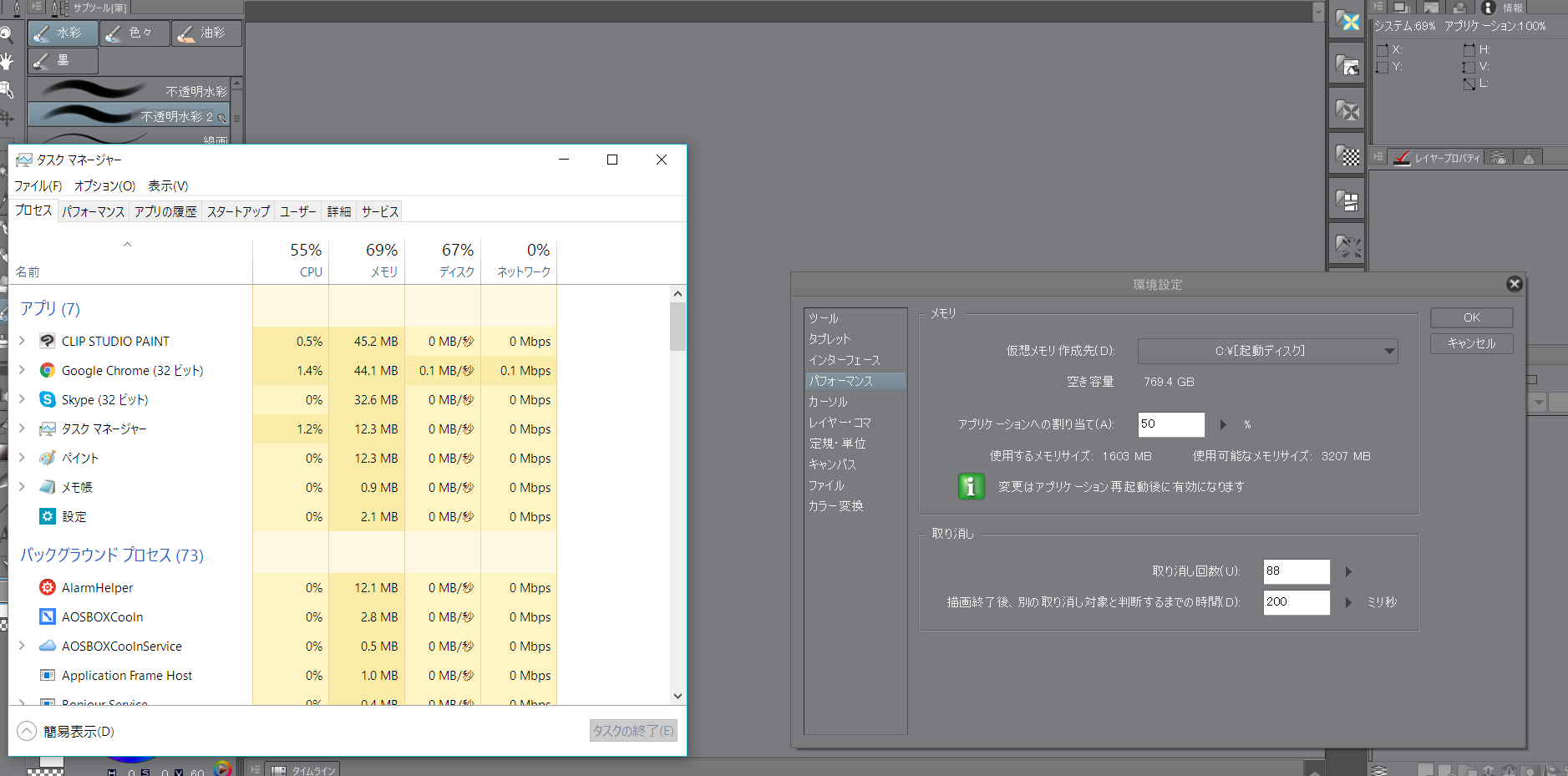Open the house image material folder icon

point(1347,65)
